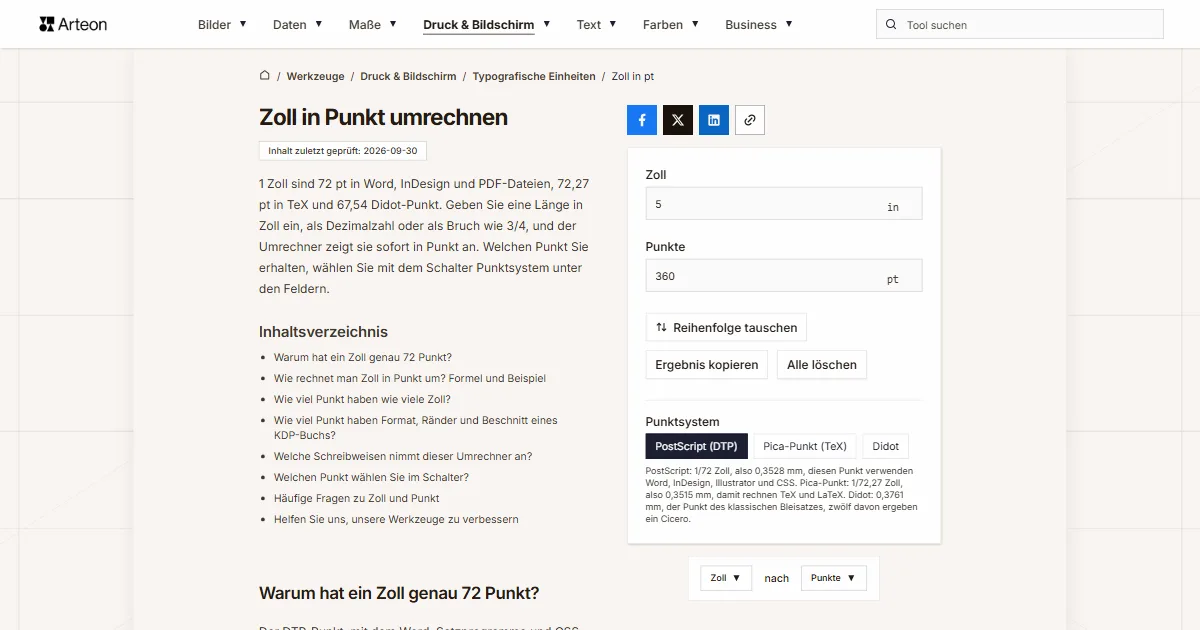The width and height of the screenshot is (1200, 630).
Task: Open 'Häufige Fragen zu Zoll und Punkt' link
Action: 357,498
